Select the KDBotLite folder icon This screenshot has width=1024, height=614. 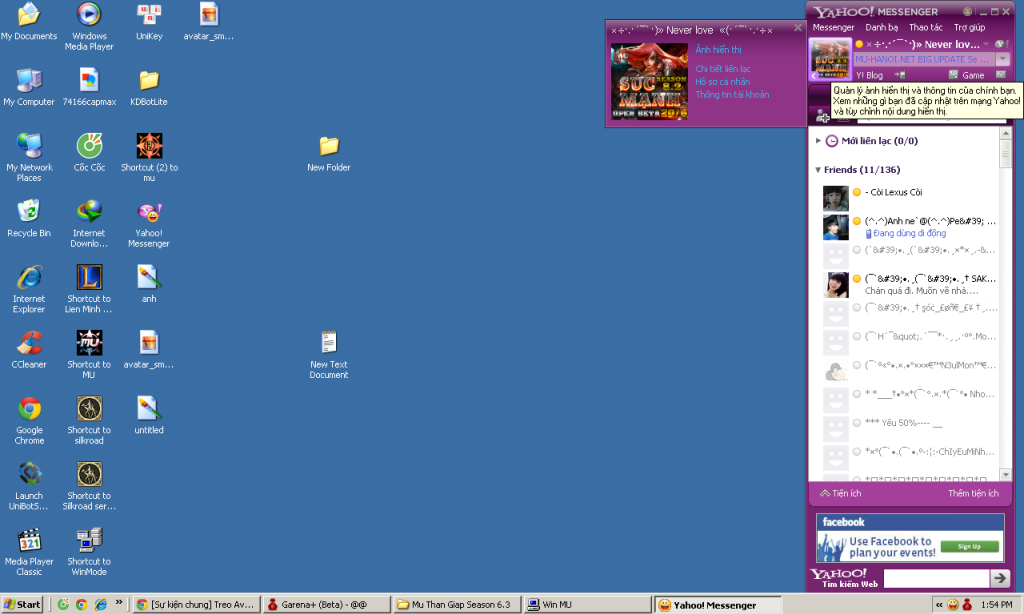pyautogui.click(x=149, y=87)
